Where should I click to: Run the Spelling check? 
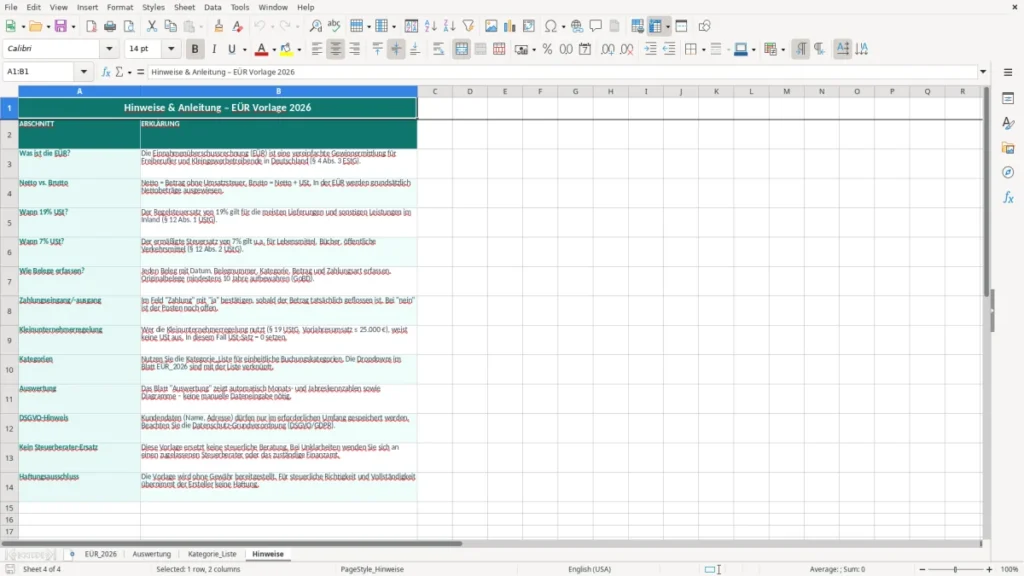334,26
